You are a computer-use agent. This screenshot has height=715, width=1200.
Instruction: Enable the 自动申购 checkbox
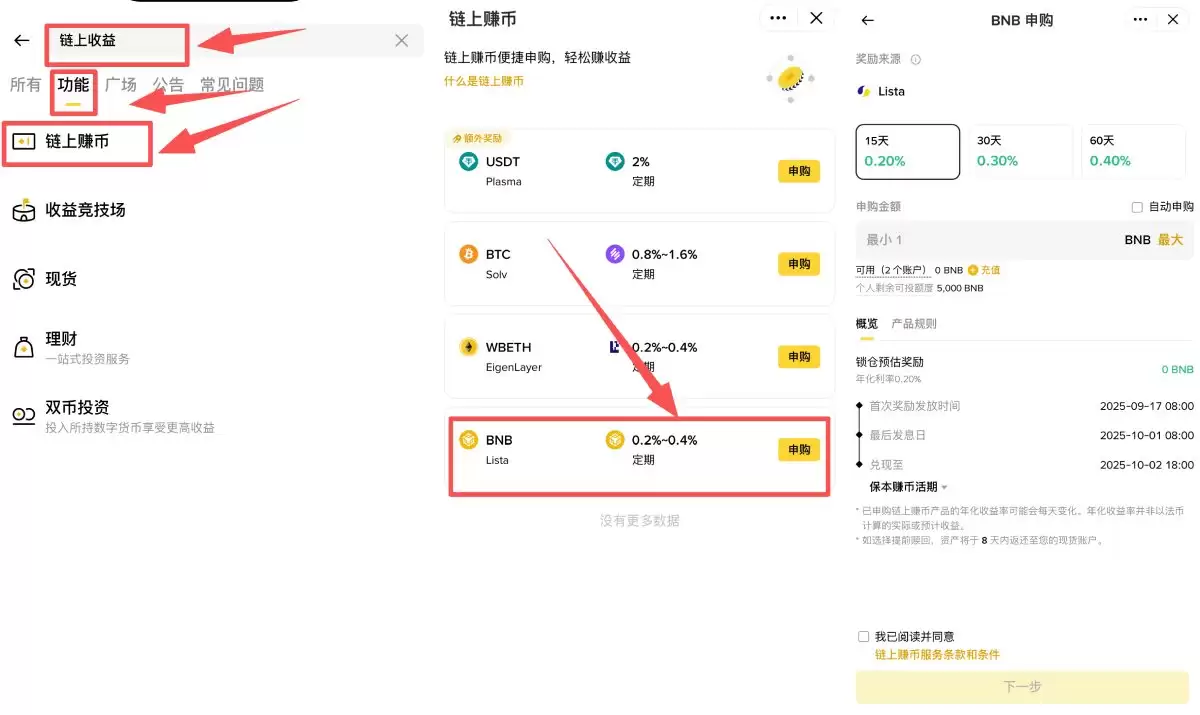point(1137,206)
